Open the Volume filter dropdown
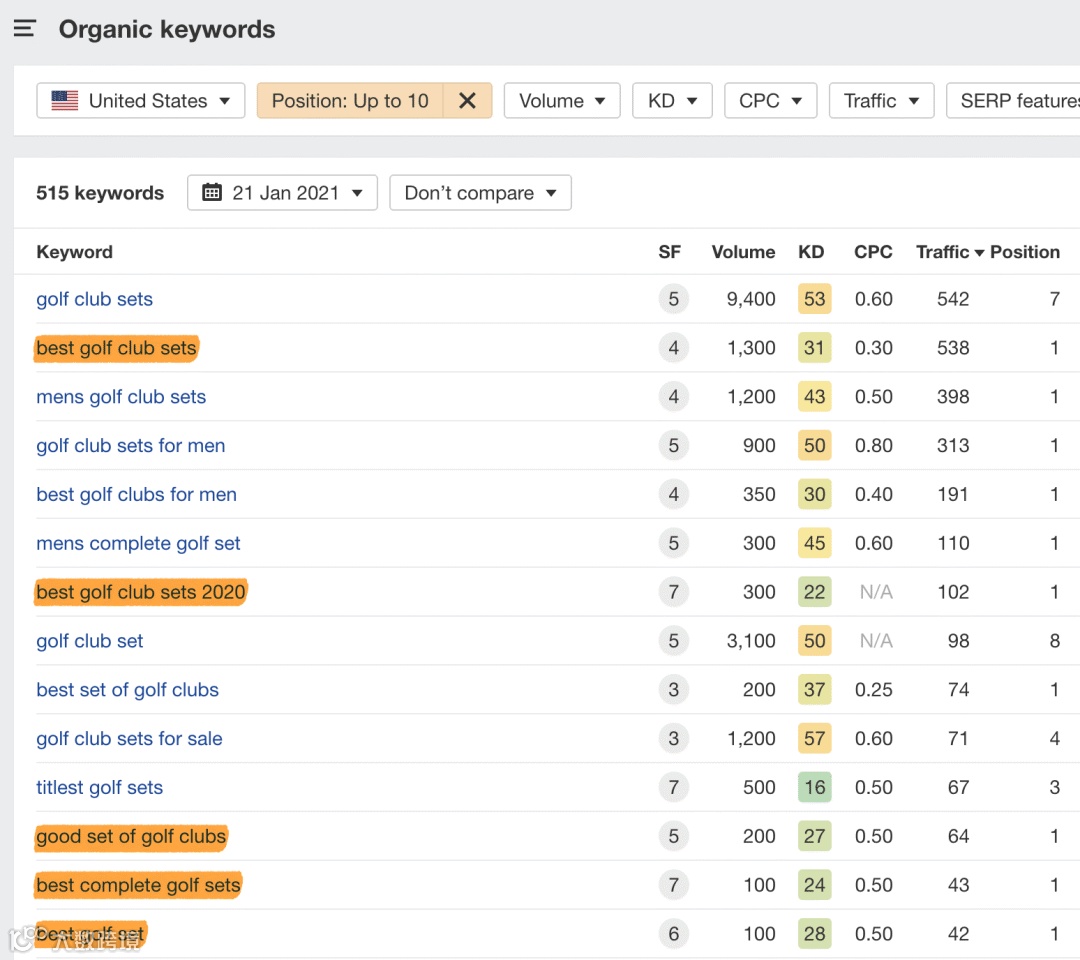Image resolution: width=1080 pixels, height=960 pixels. [563, 101]
